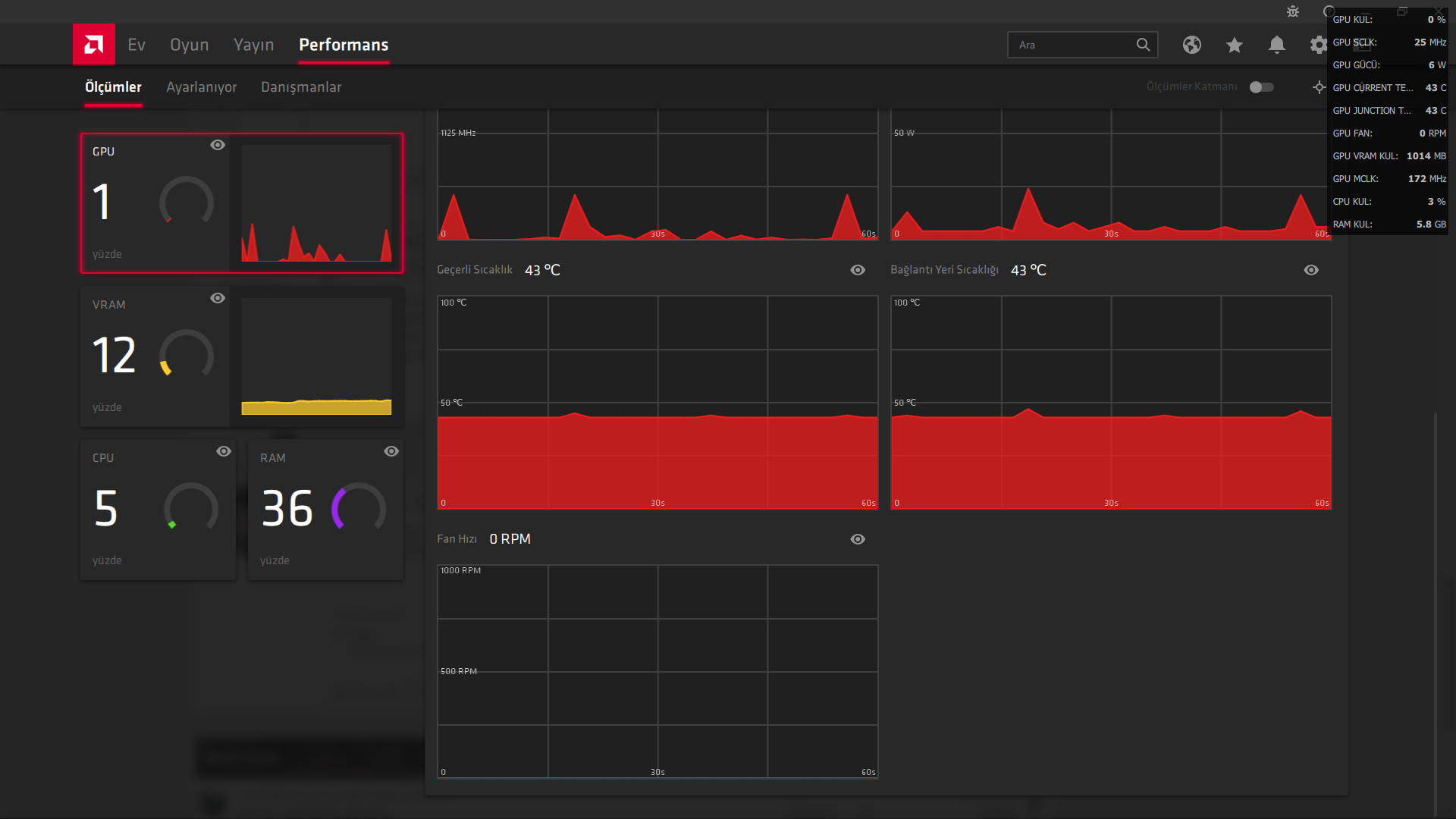Open the web browser globe icon
1456x819 pixels.
(x=1192, y=45)
